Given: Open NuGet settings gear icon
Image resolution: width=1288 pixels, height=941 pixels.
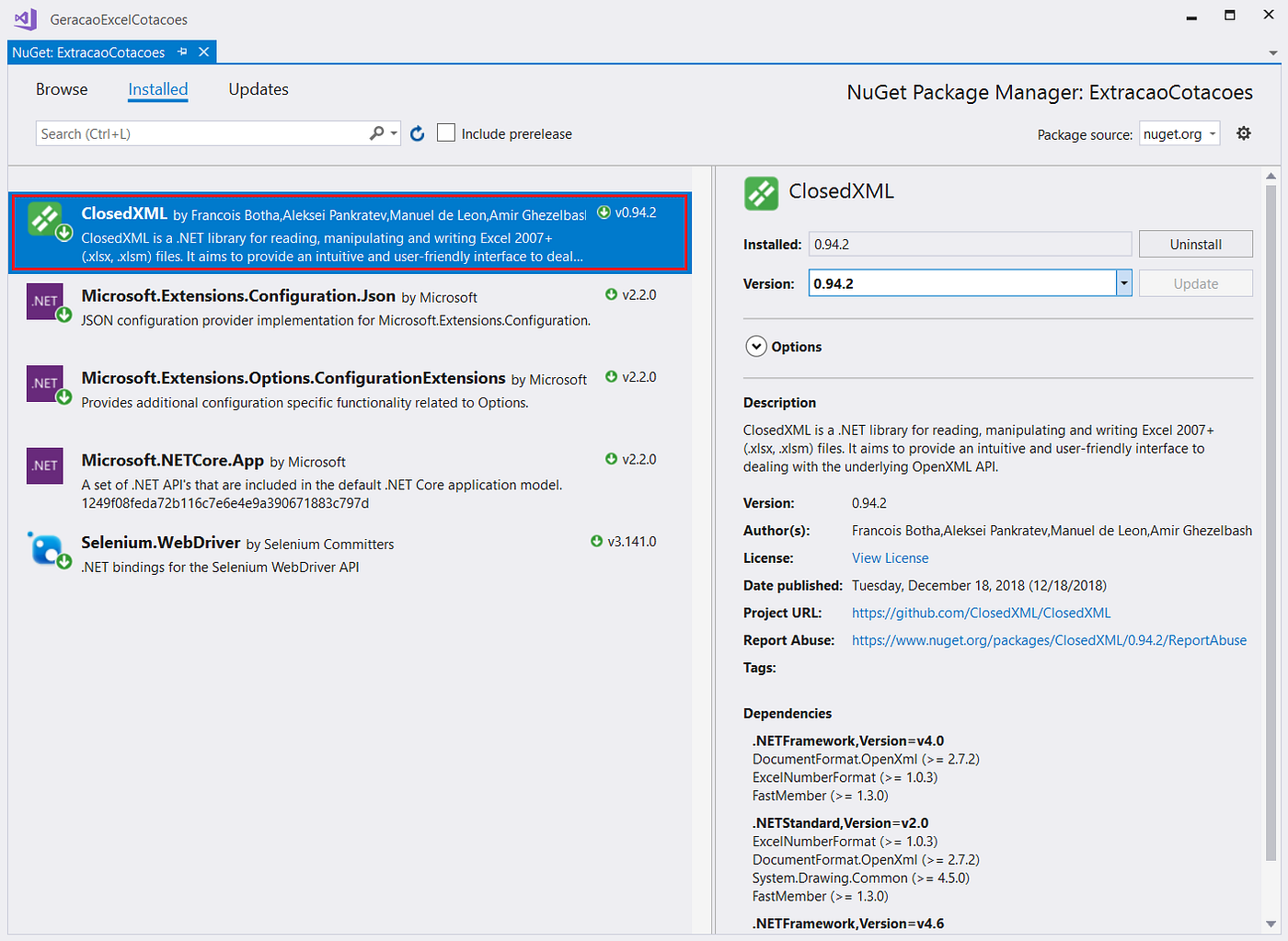Looking at the screenshot, I should [1244, 133].
